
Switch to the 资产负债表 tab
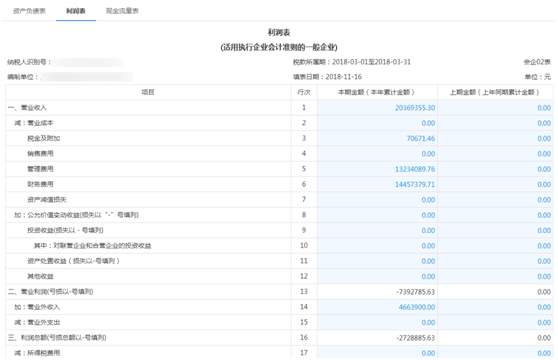(29, 11)
